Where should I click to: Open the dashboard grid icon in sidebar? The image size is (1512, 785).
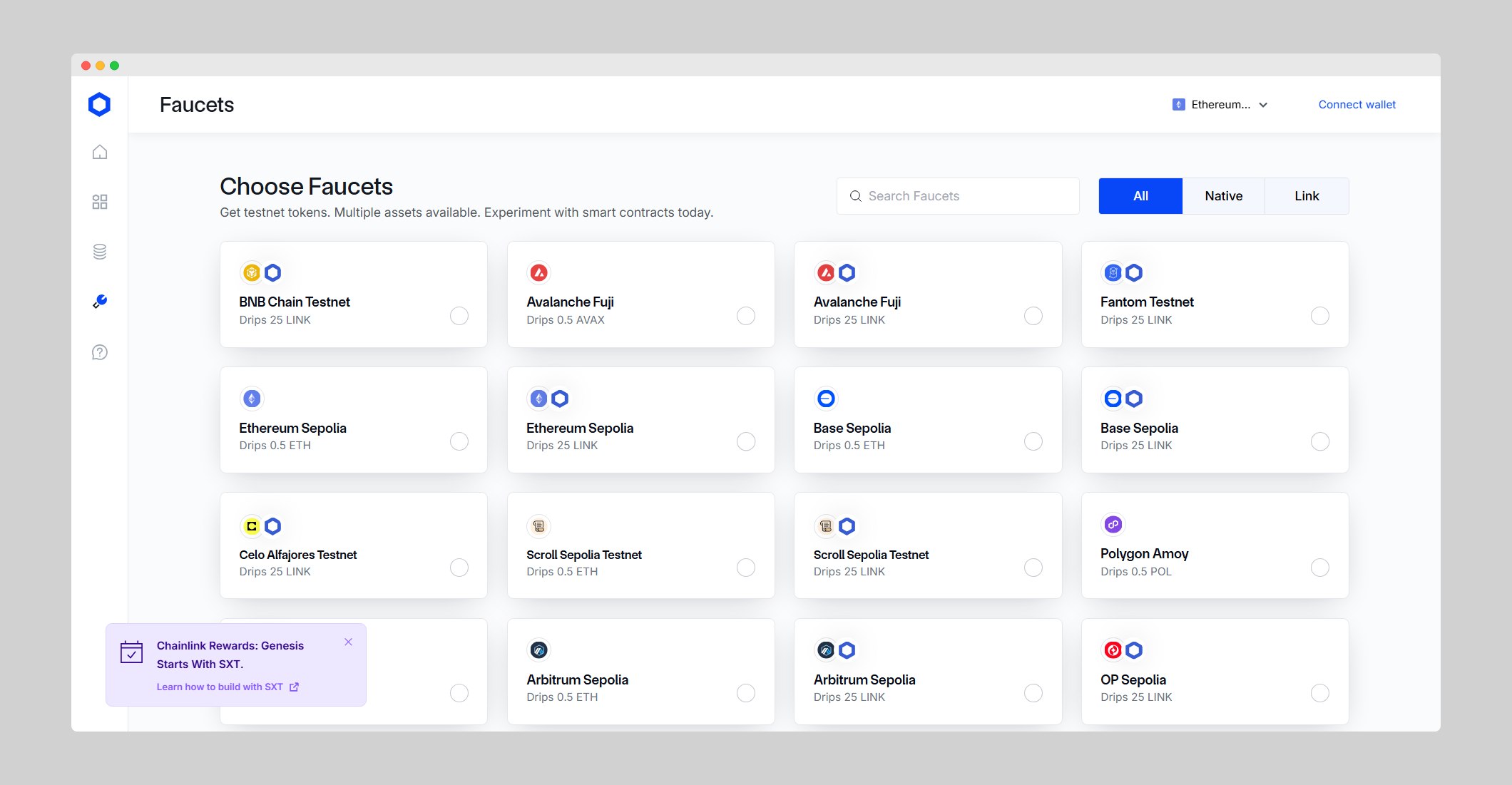click(100, 202)
